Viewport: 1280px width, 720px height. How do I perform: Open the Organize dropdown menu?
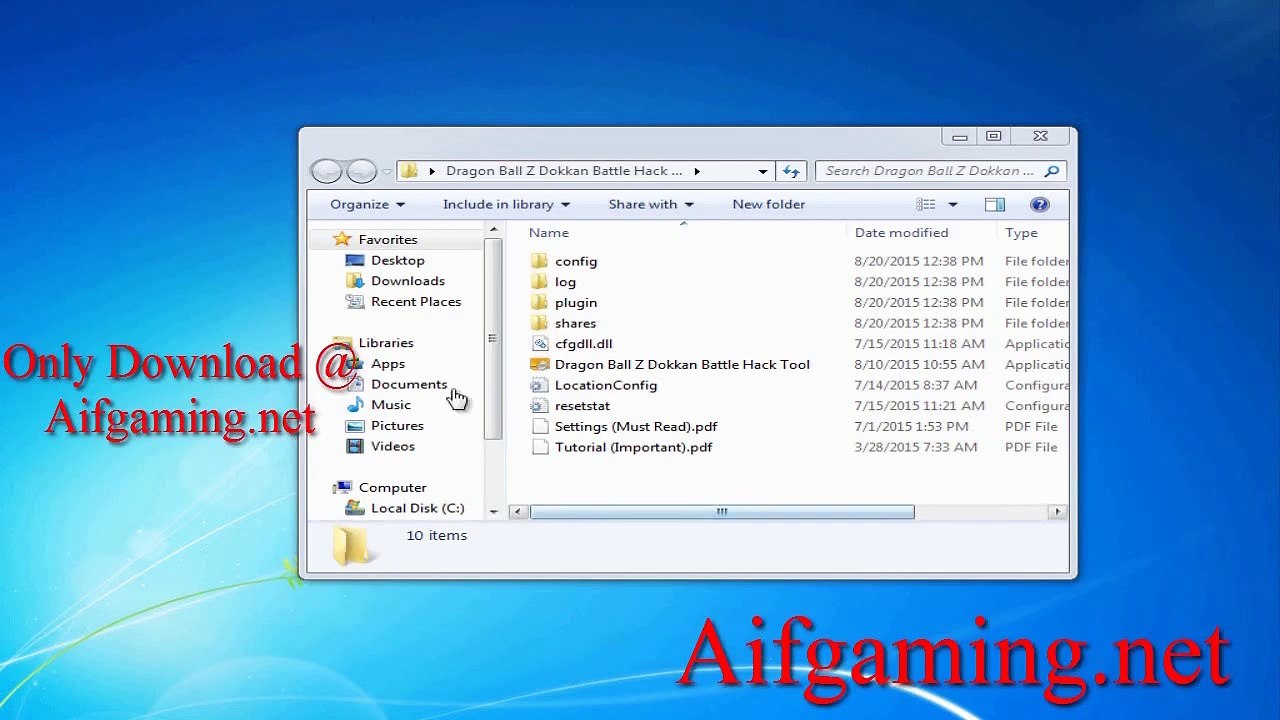[x=368, y=204]
